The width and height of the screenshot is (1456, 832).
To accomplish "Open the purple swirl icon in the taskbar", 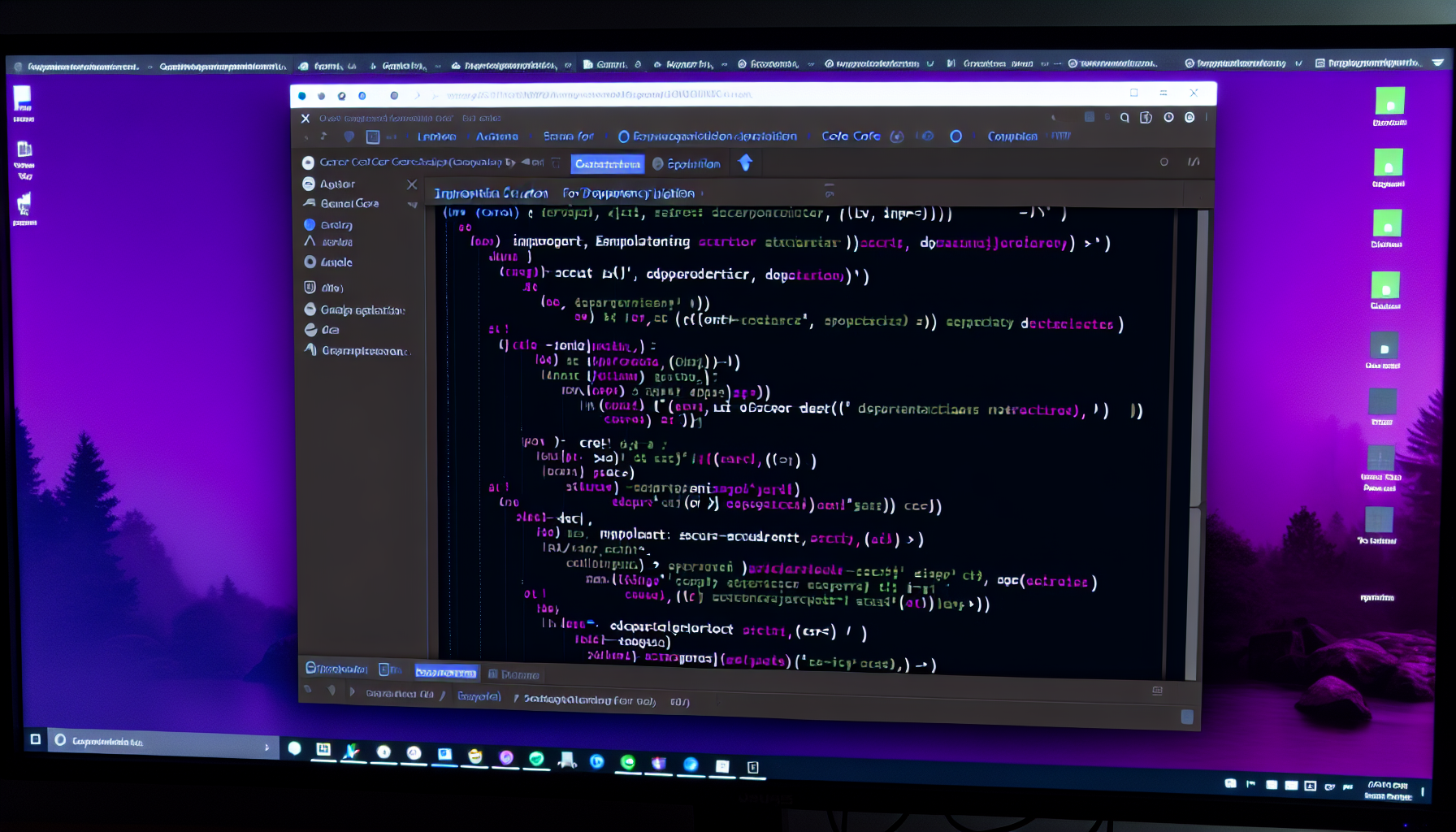I will (506, 758).
